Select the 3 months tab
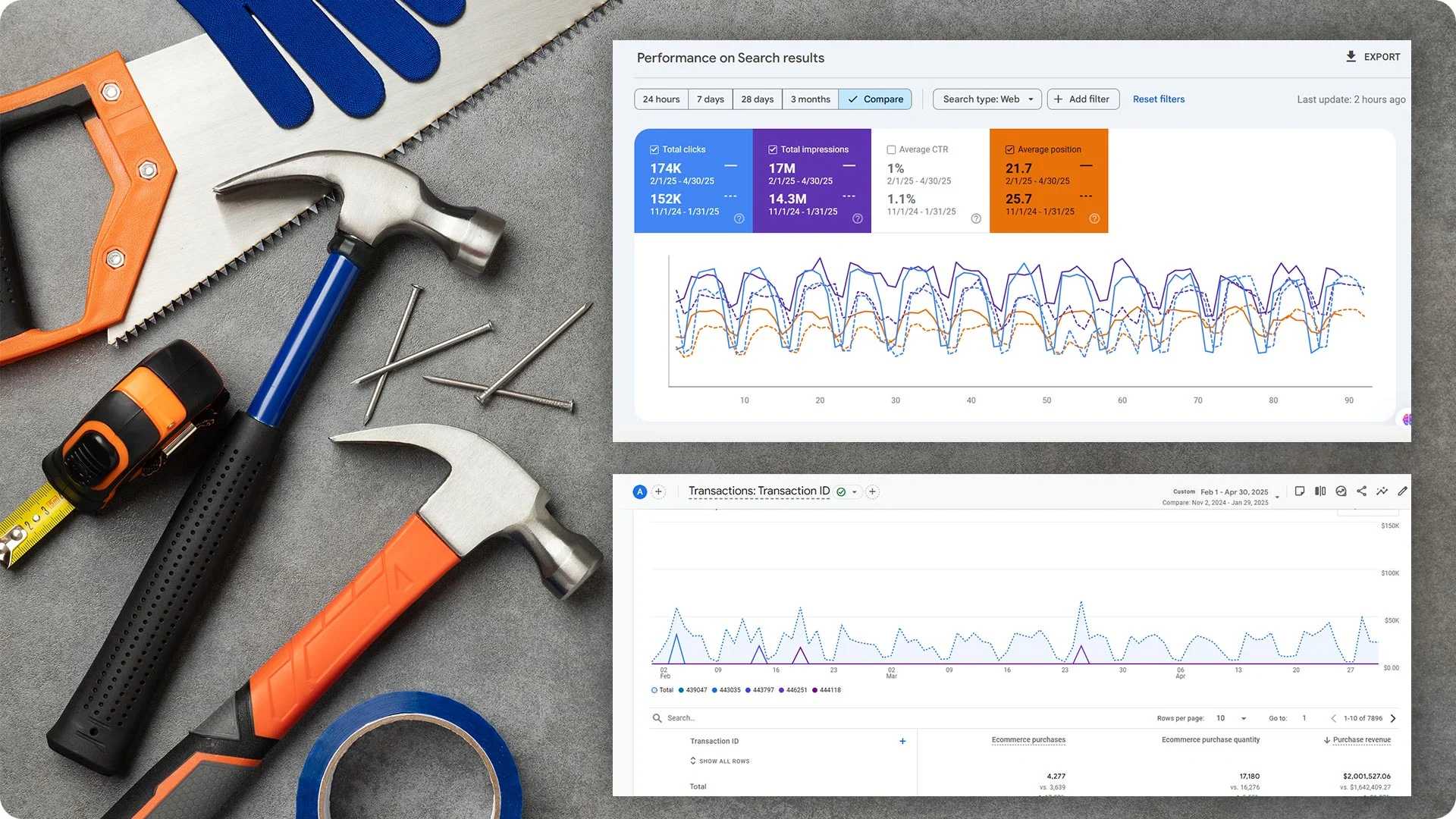The width and height of the screenshot is (1456, 819). 810,99
